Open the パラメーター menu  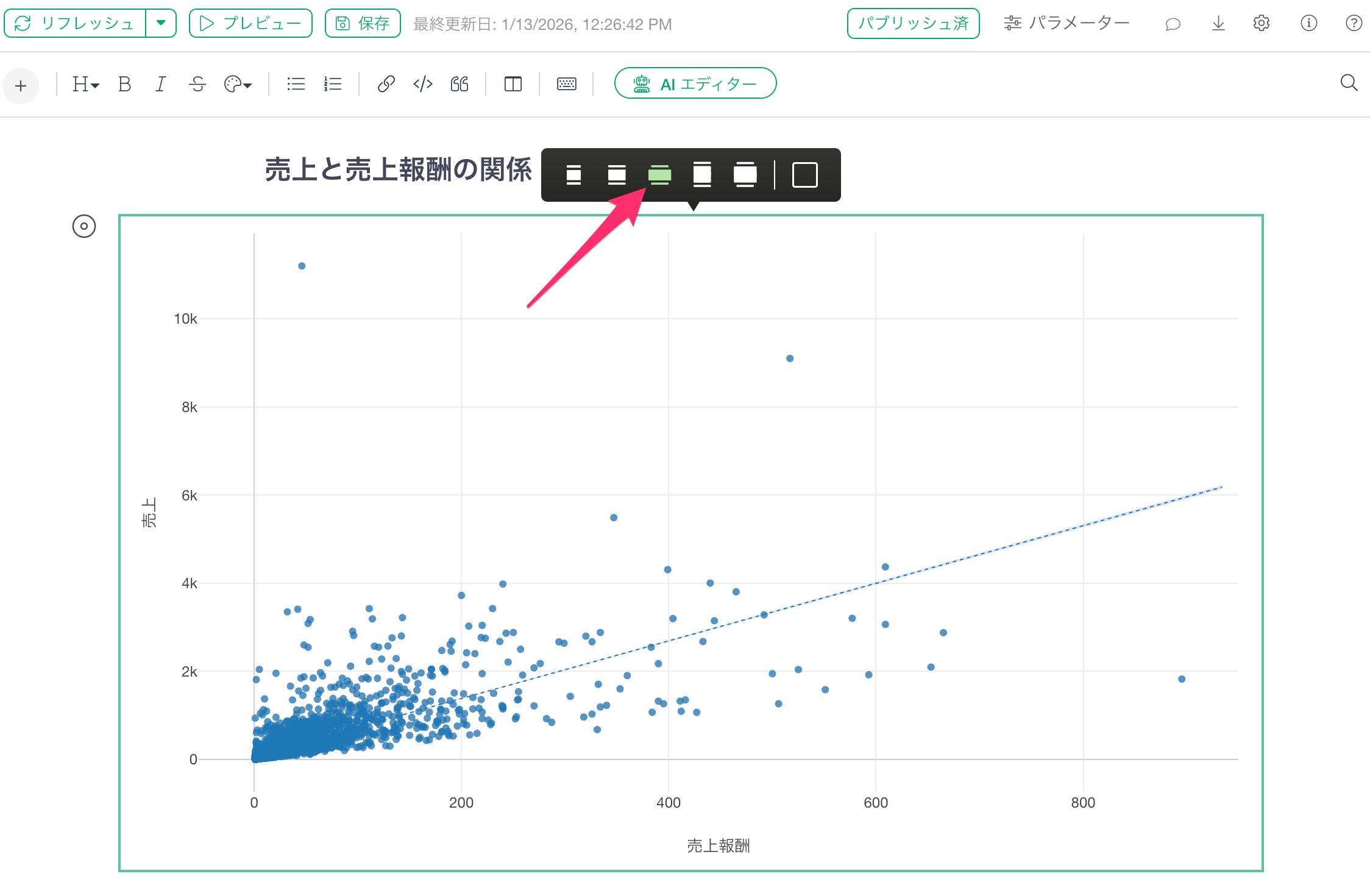coord(1067,23)
